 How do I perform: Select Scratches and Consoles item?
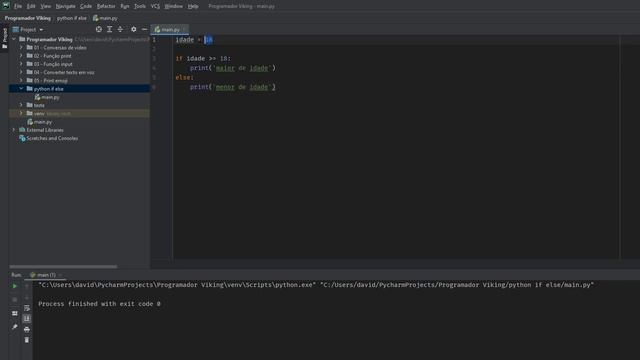point(52,138)
